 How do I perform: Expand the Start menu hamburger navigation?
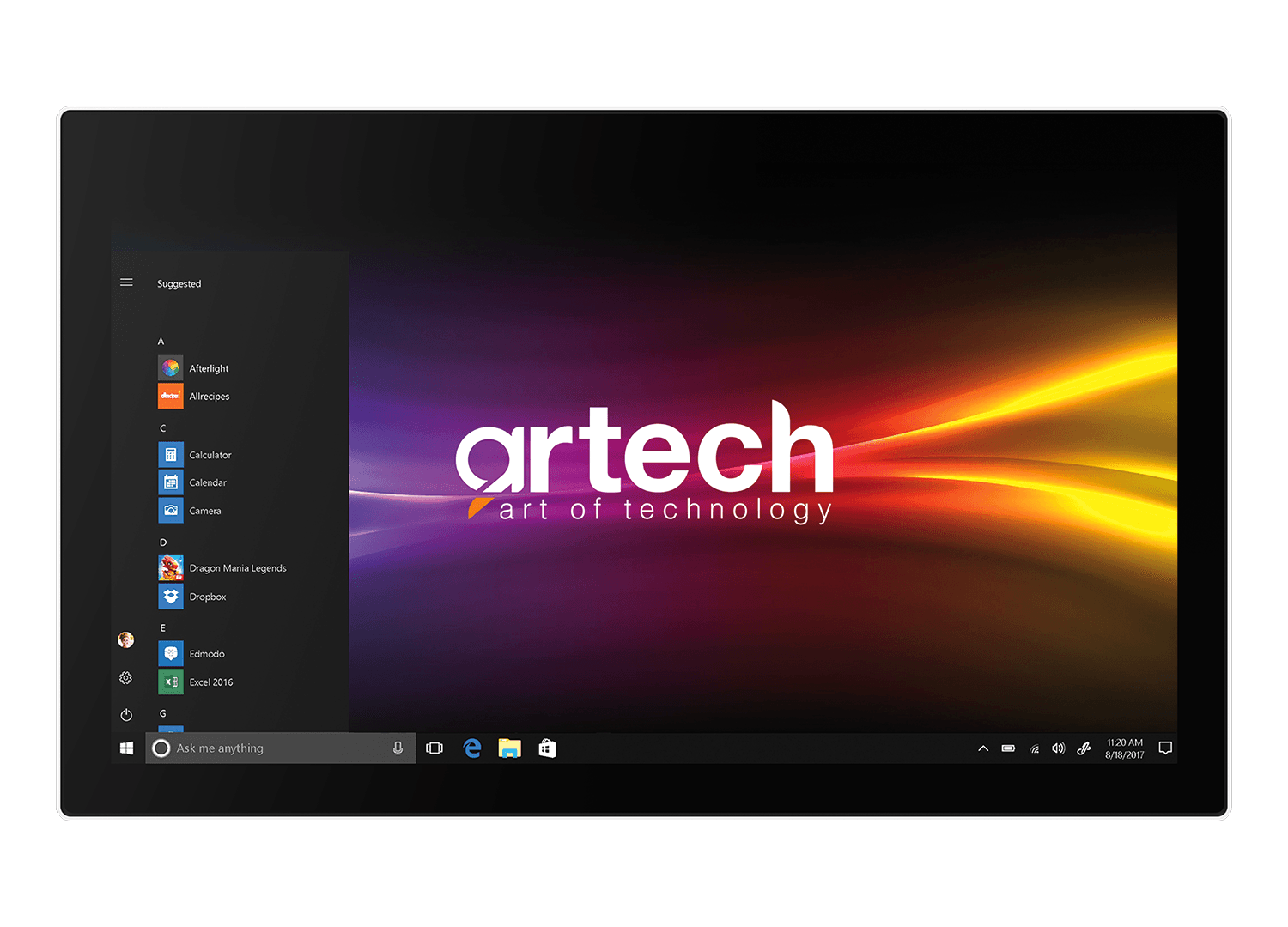(x=126, y=282)
